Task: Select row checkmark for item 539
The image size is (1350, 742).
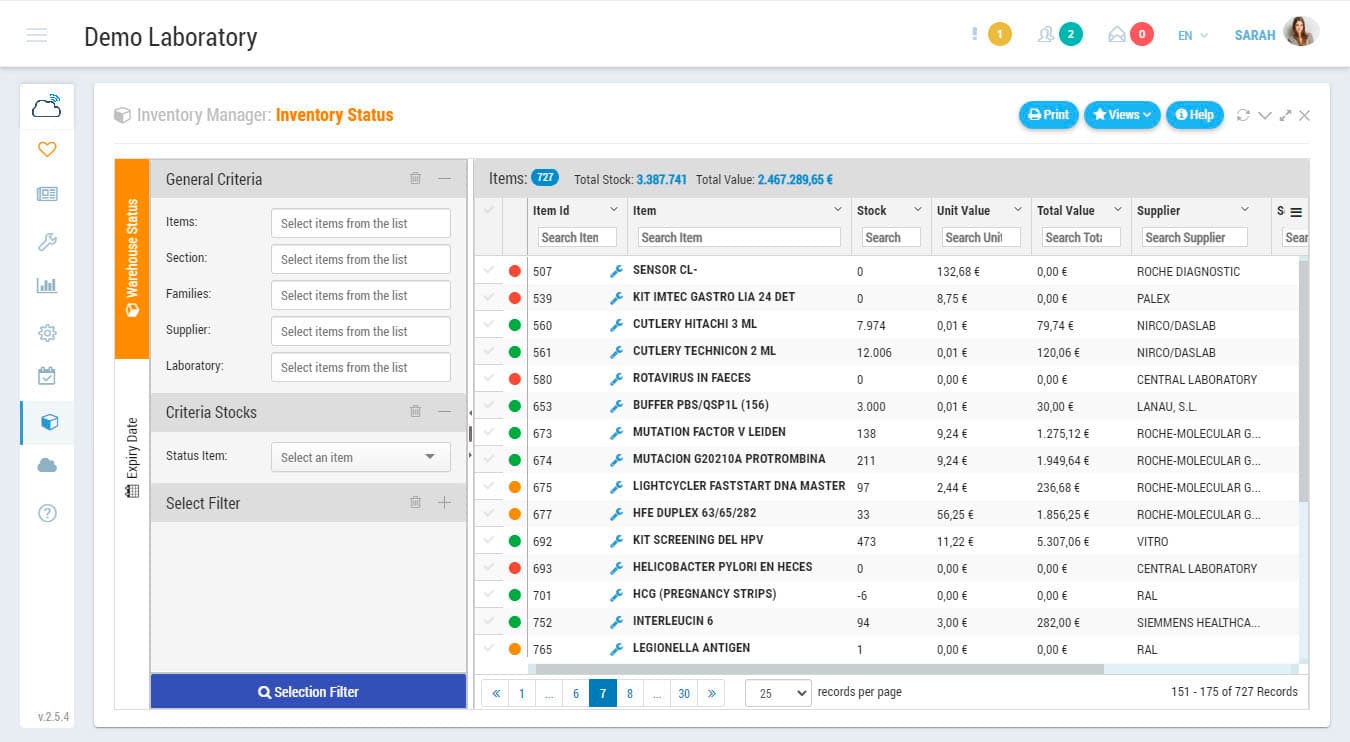Action: [488, 297]
